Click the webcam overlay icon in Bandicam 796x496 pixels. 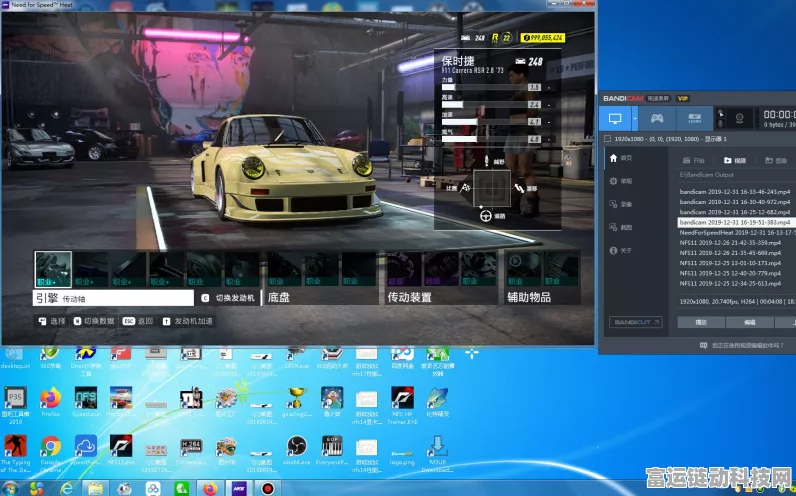pyautogui.click(x=740, y=119)
